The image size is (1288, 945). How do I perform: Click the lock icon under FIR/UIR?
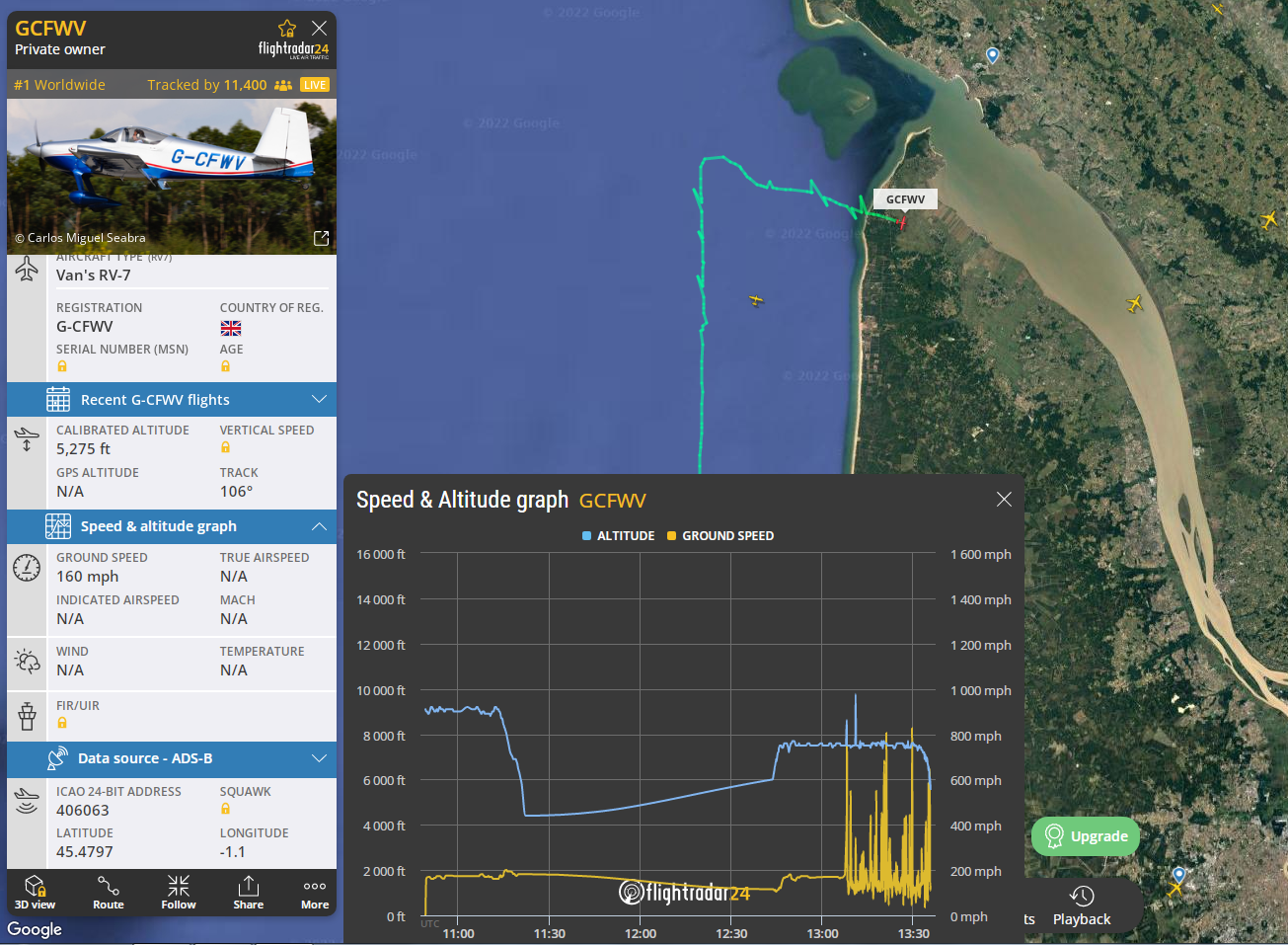[x=62, y=723]
